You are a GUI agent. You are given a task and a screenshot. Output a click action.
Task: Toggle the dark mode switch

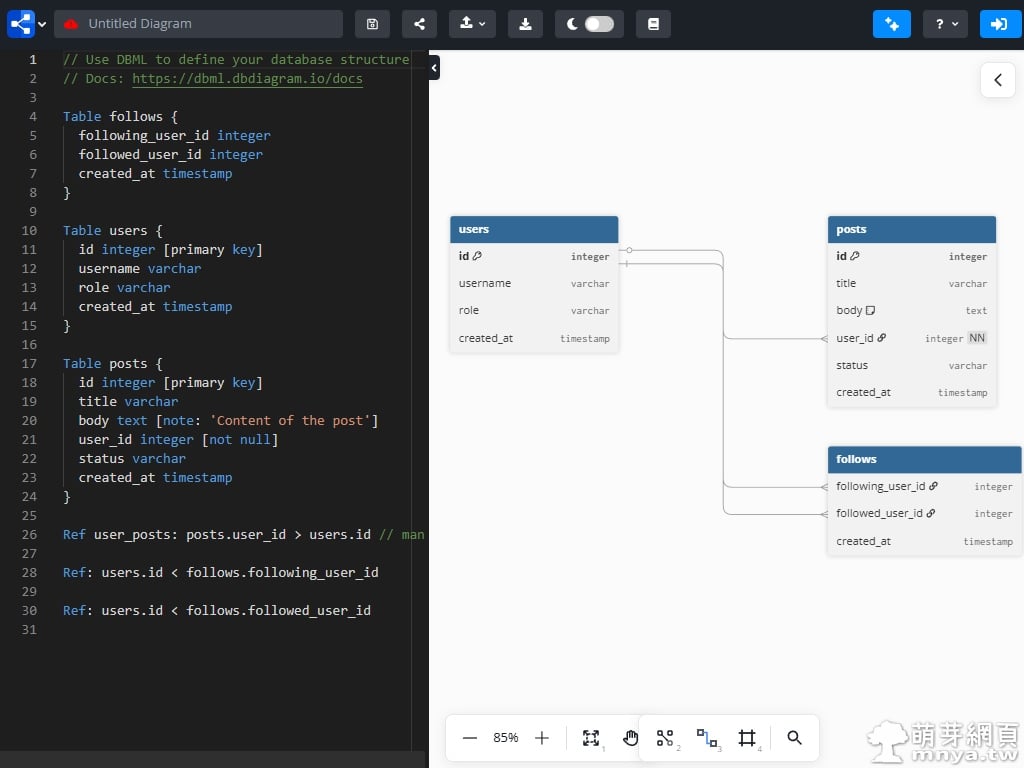598,24
